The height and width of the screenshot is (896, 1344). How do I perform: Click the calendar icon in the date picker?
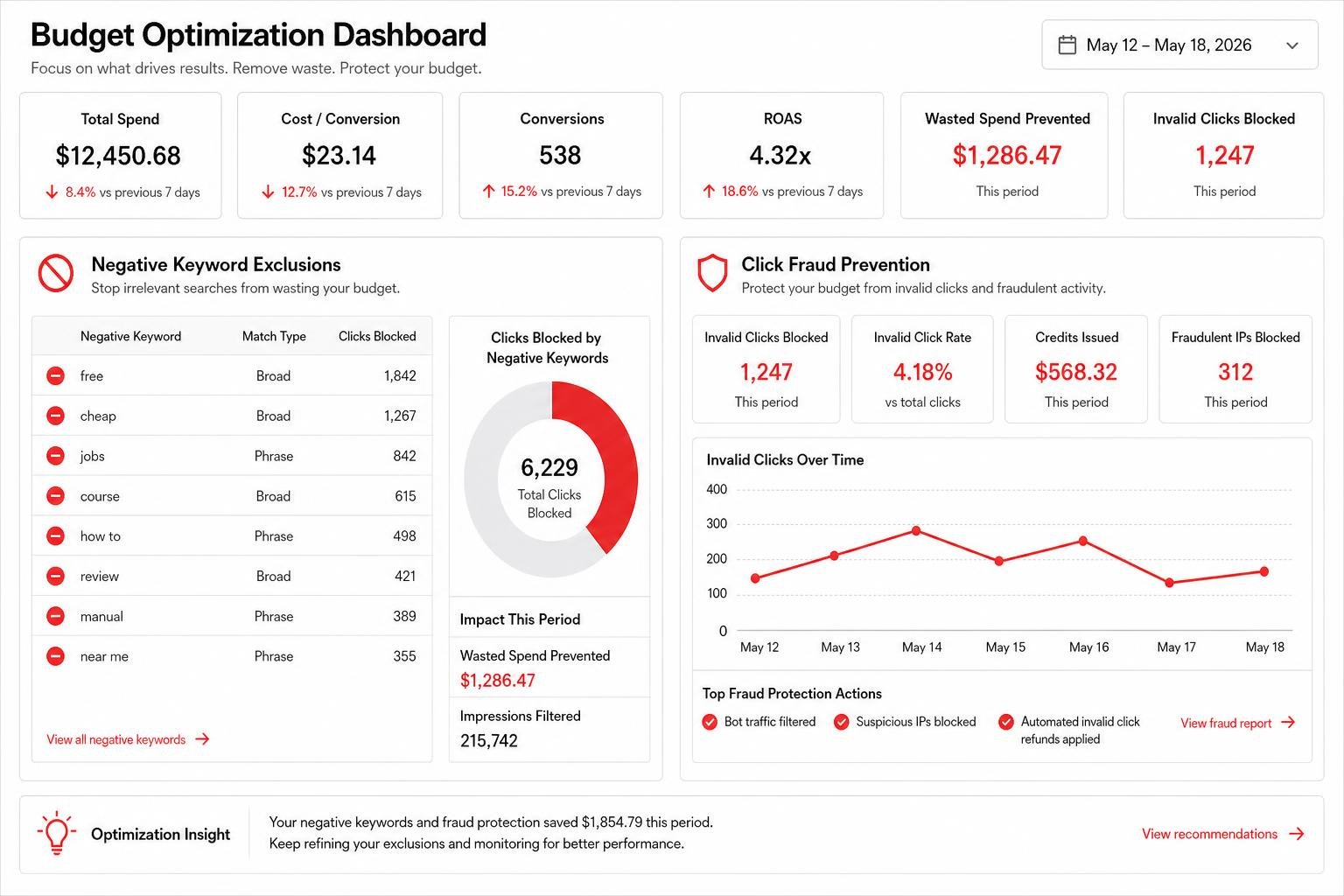click(x=1067, y=45)
